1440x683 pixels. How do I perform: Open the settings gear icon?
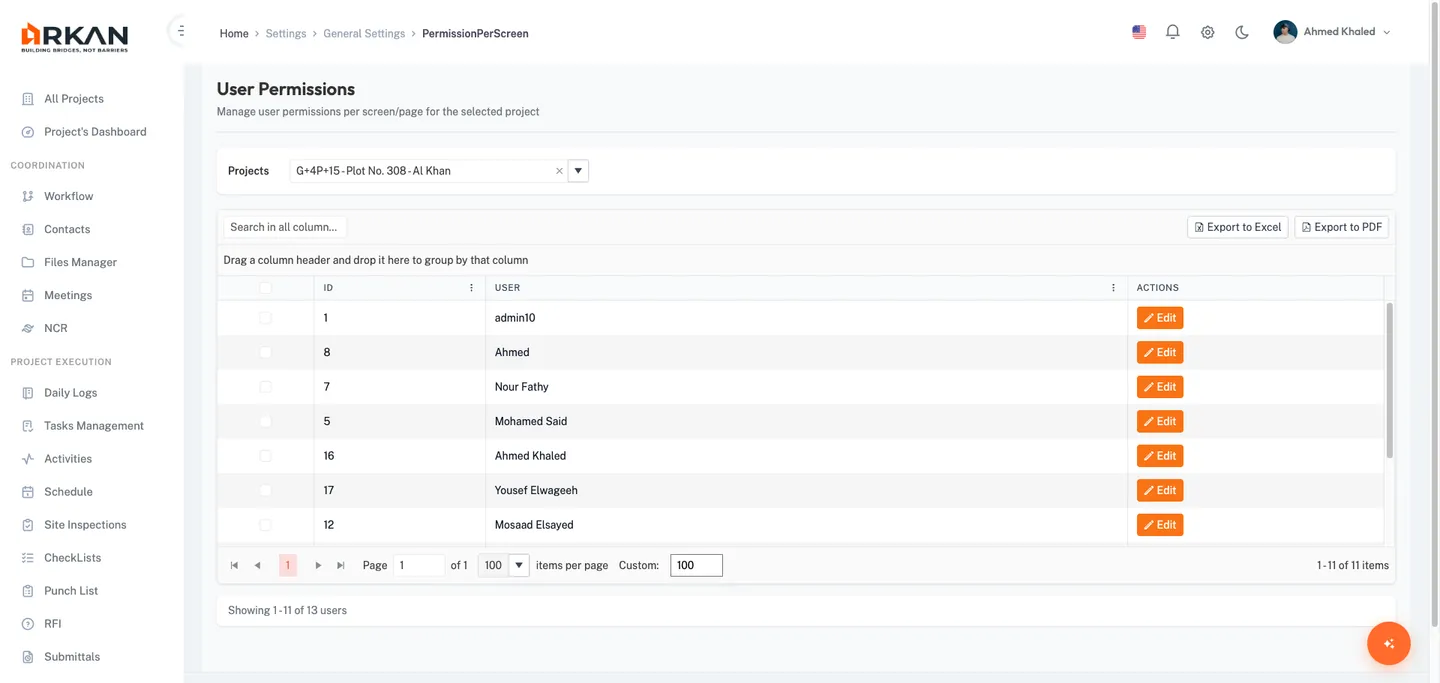[x=1207, y=31]
